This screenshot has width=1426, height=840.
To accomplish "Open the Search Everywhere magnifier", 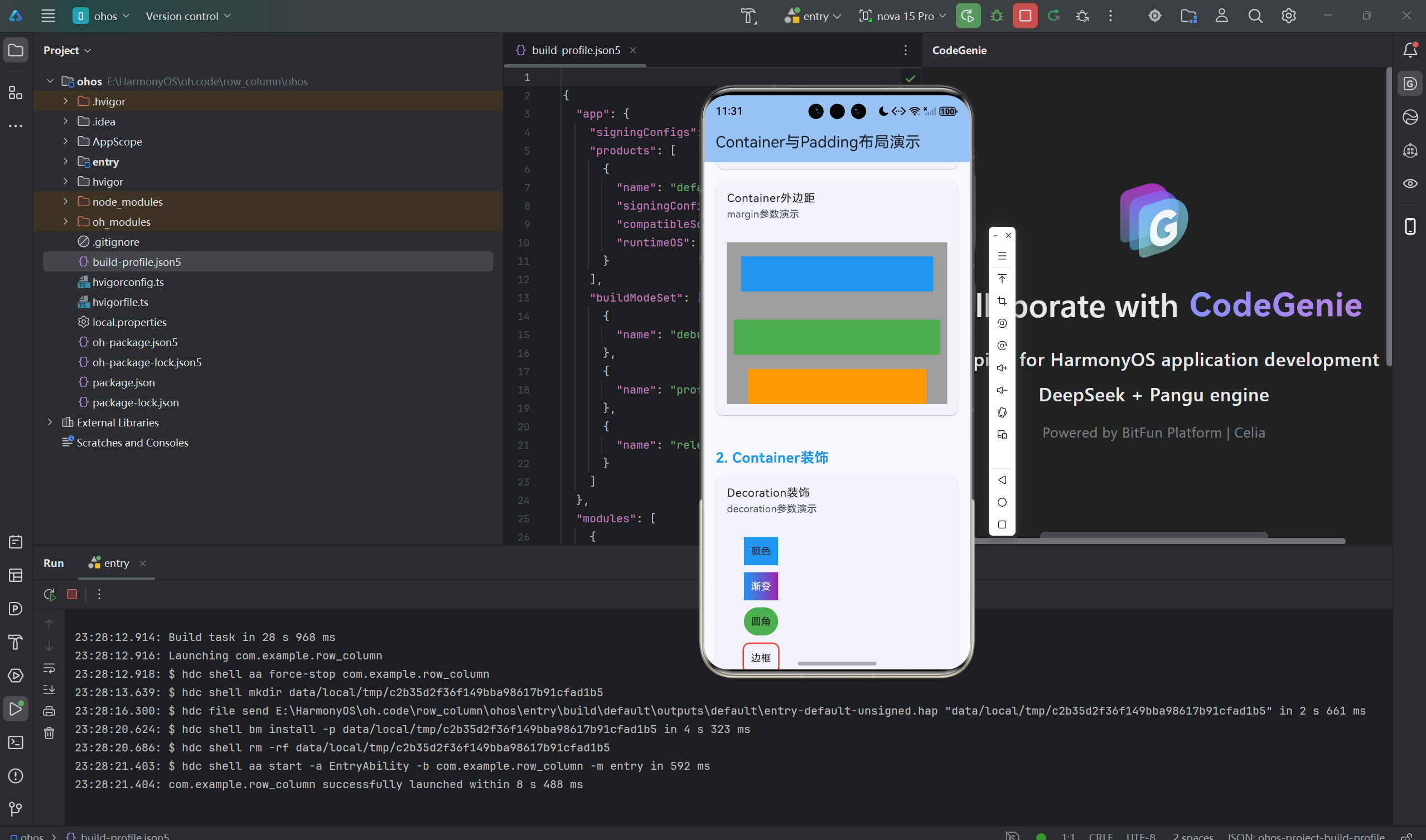I will pos(1255,16).
